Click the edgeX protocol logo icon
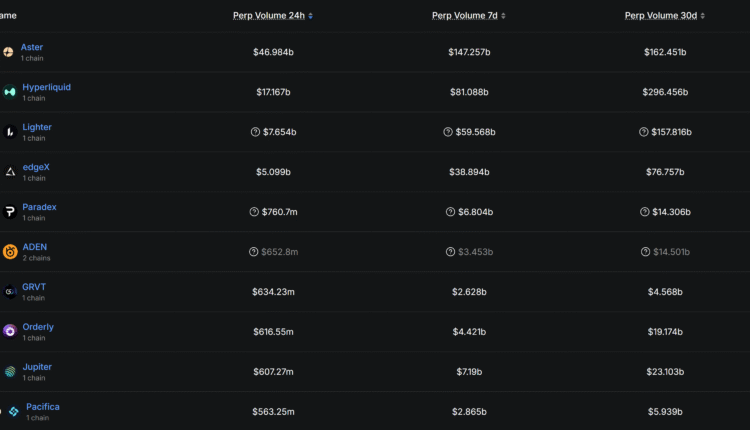The image size is (750, 430). coord(10,172)
